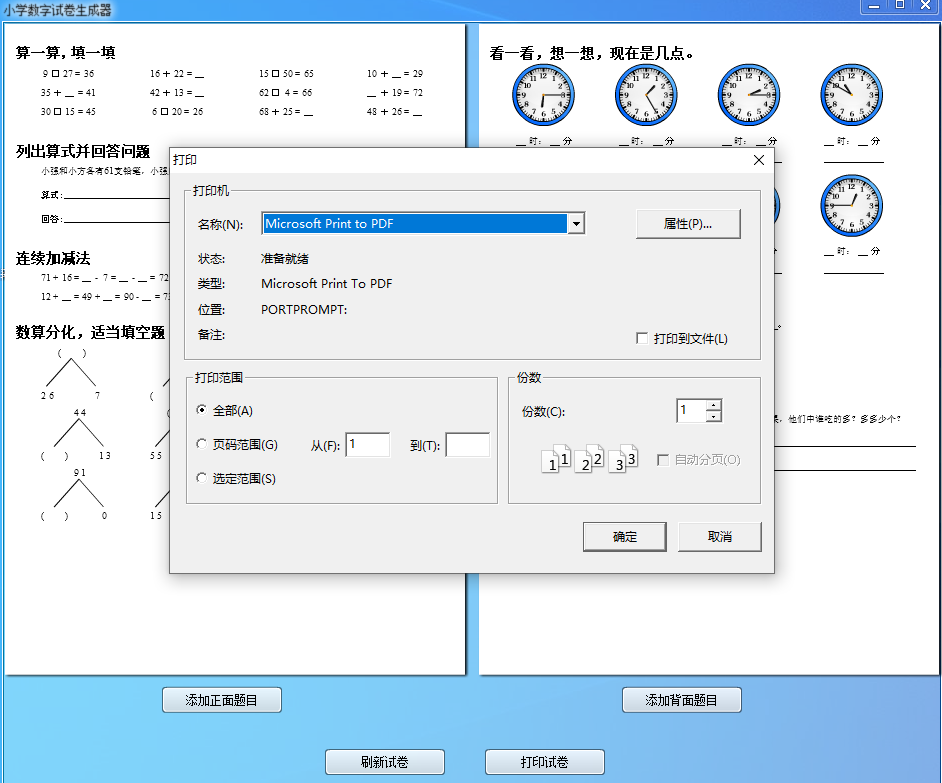This screenshot has width=942, height=783.
Task: Choose the Selection (选定范围) radio button
Action: tap(202, 478)
